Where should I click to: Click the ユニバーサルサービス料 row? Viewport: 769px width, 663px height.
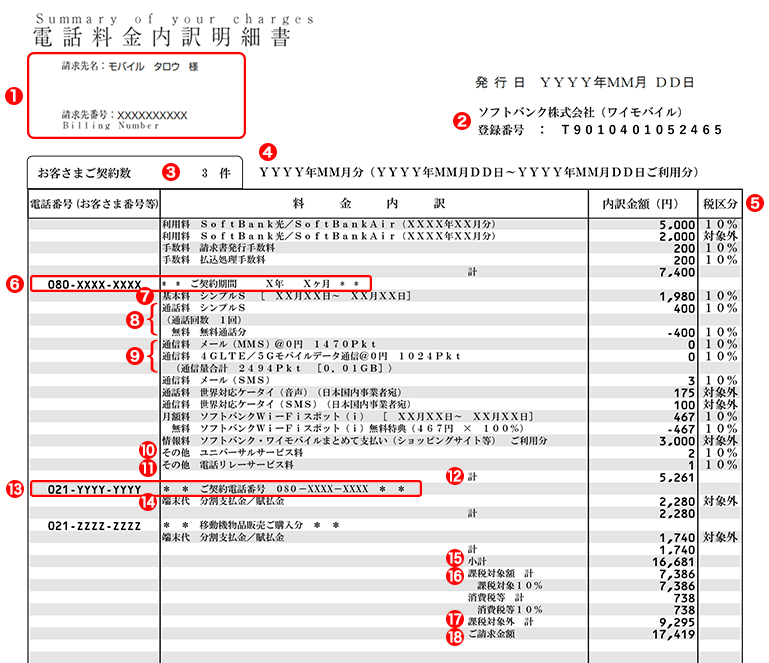pos(232,452)
